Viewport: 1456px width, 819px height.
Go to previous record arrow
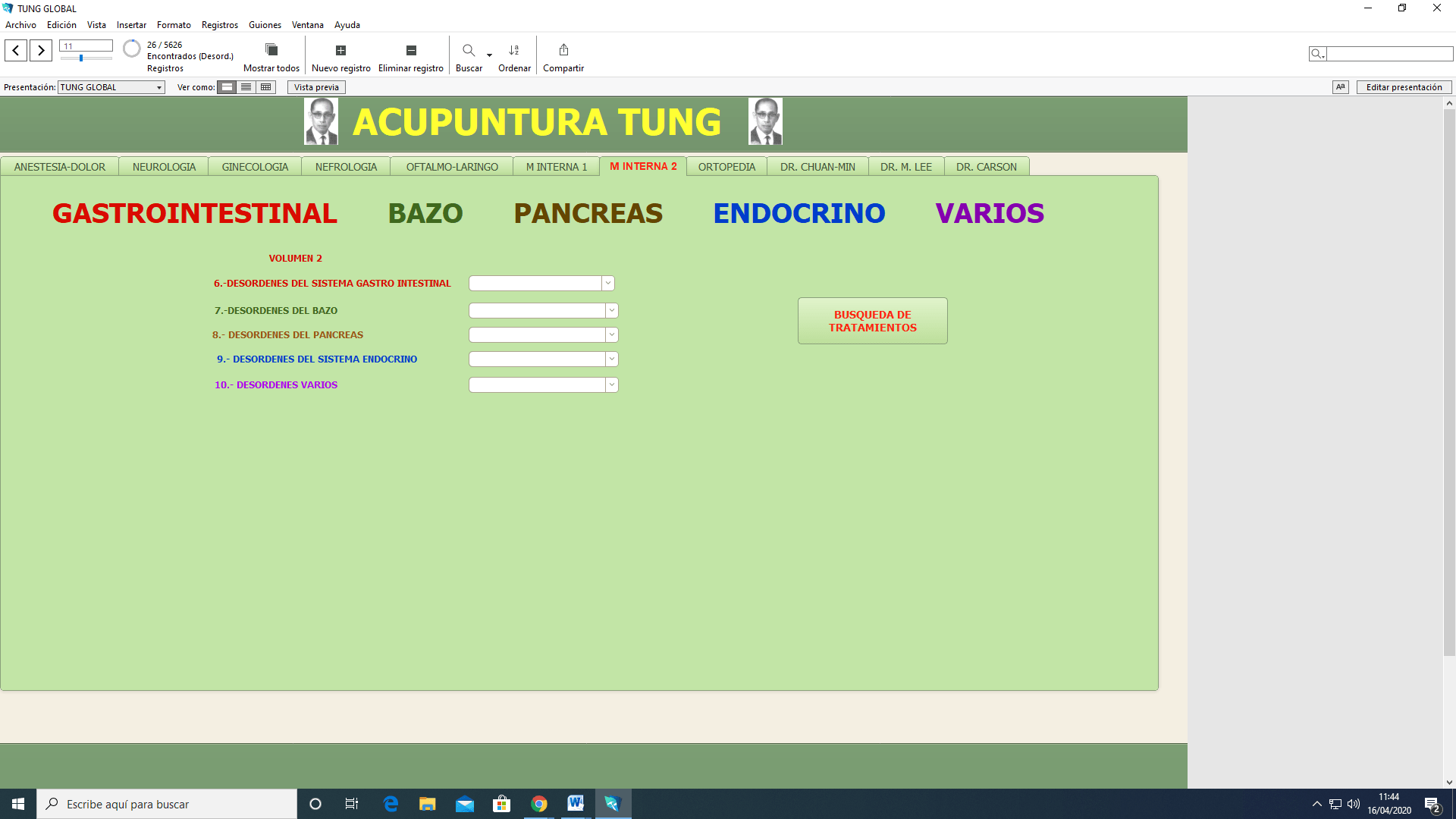16,51
